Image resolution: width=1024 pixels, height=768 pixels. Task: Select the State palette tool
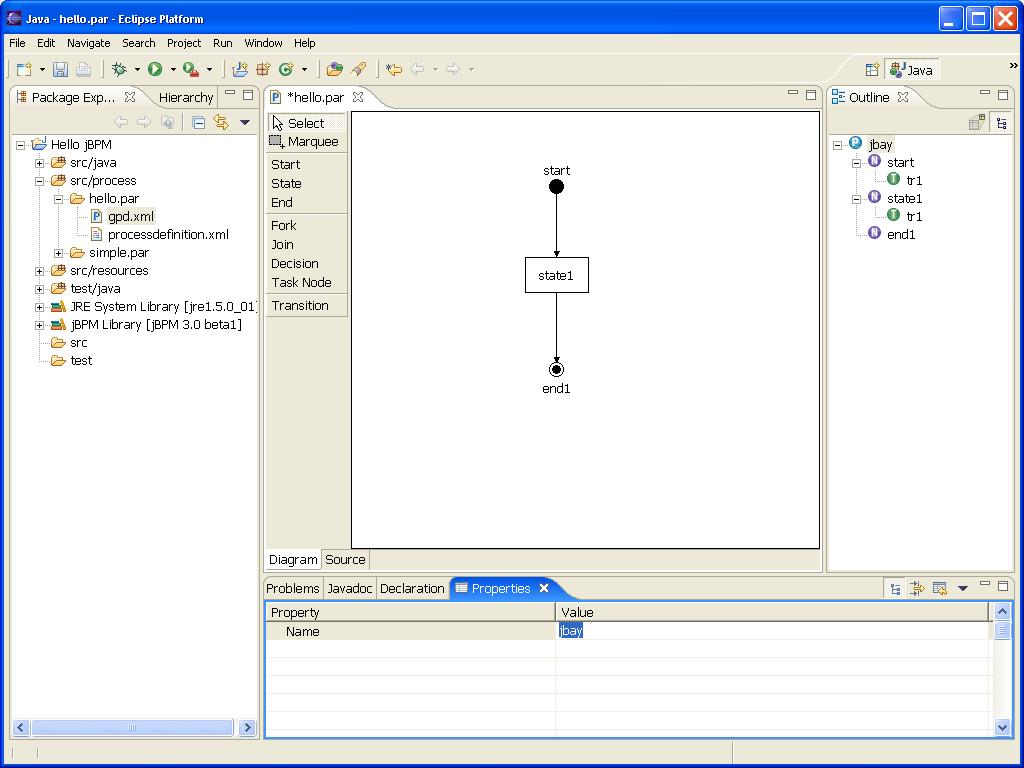(306, 184)
